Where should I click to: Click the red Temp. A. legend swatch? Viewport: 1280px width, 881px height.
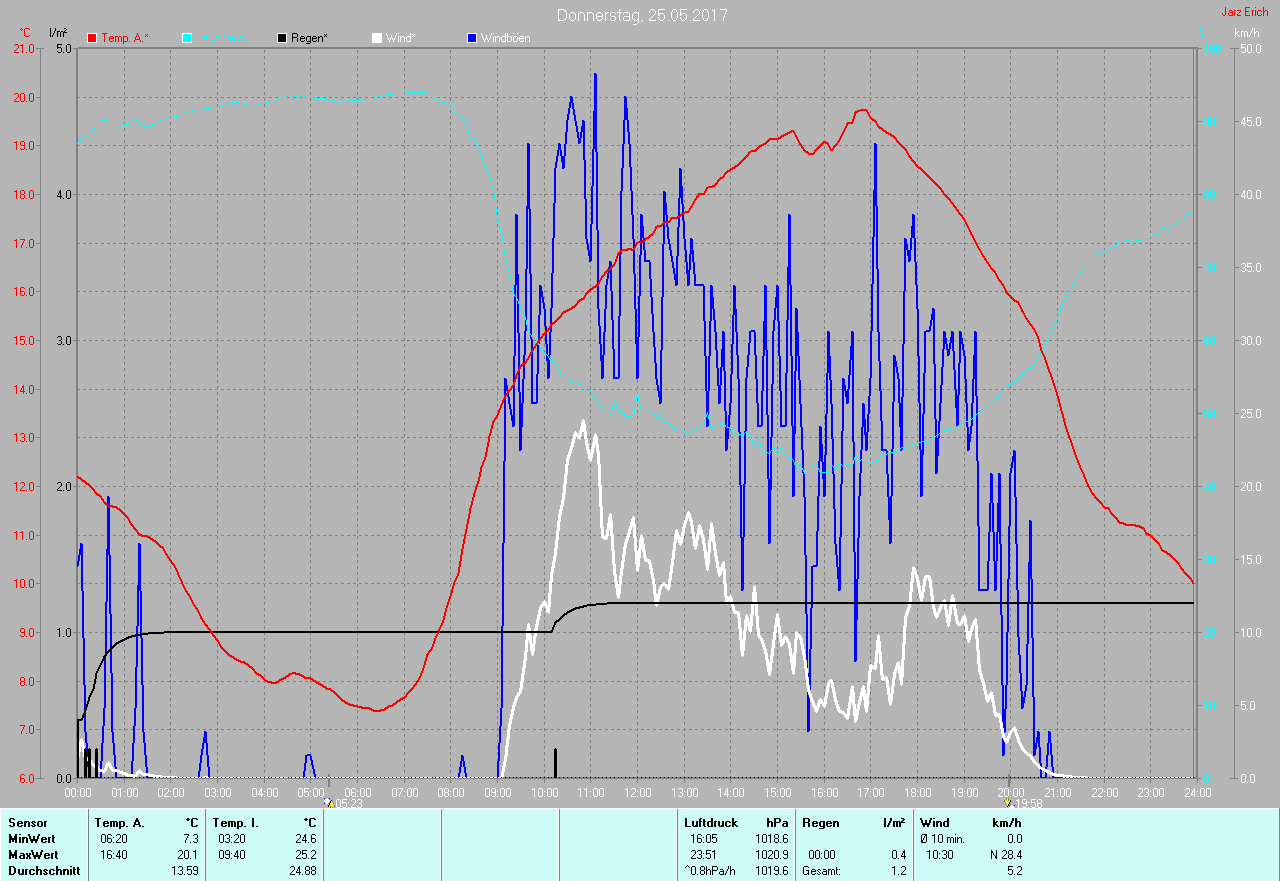pos(93,38)
